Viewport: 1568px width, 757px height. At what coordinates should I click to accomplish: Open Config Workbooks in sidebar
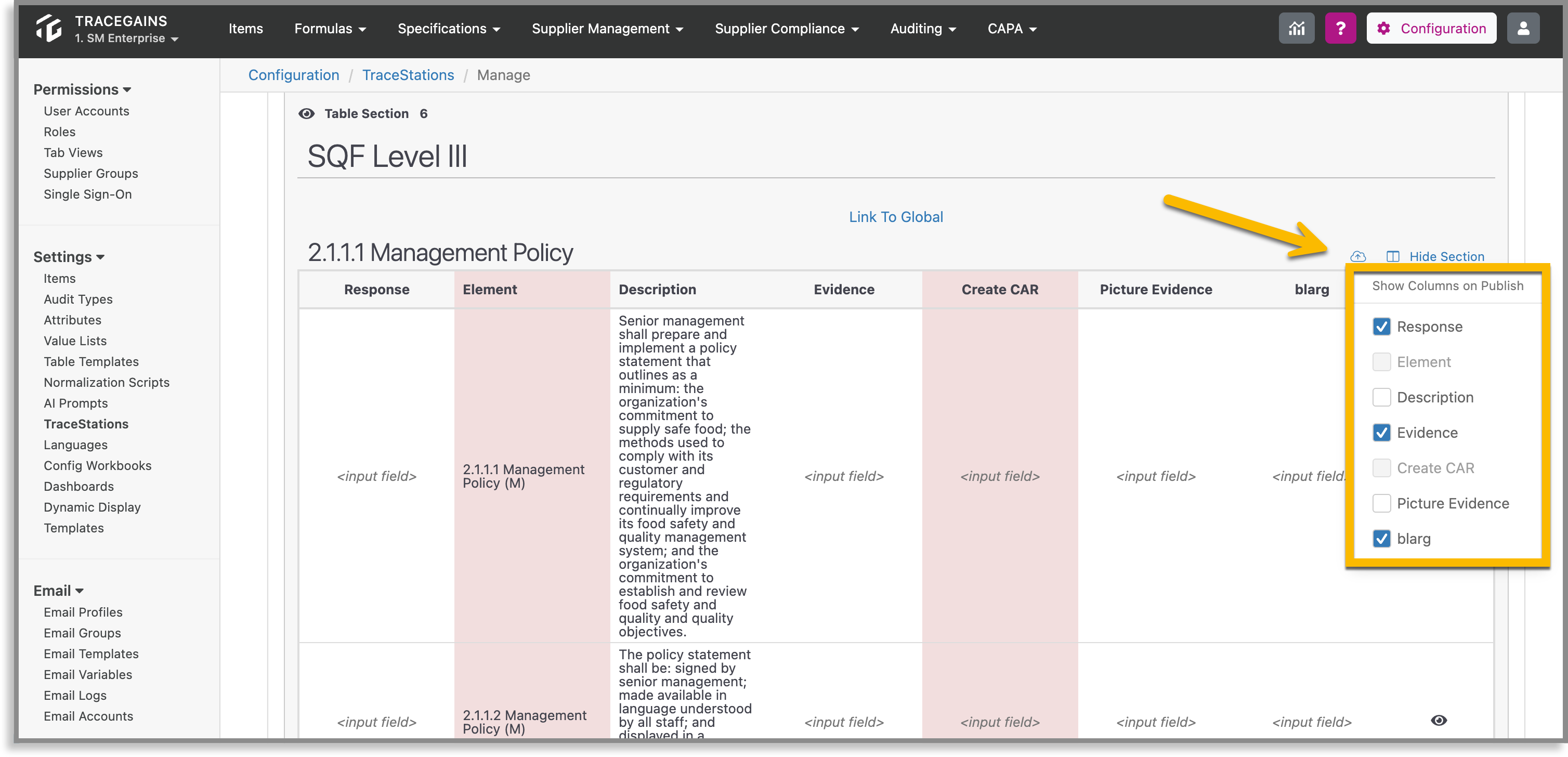[97, 465]
